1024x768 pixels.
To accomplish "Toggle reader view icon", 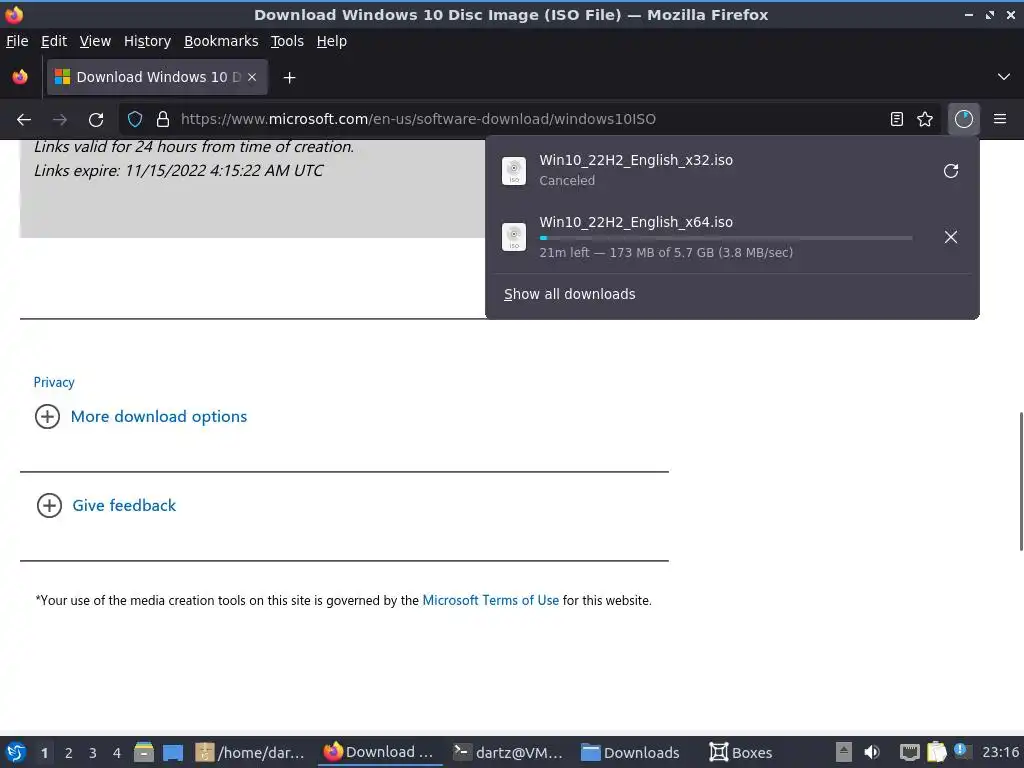I will pyautogui.click(x=897, y=120).
